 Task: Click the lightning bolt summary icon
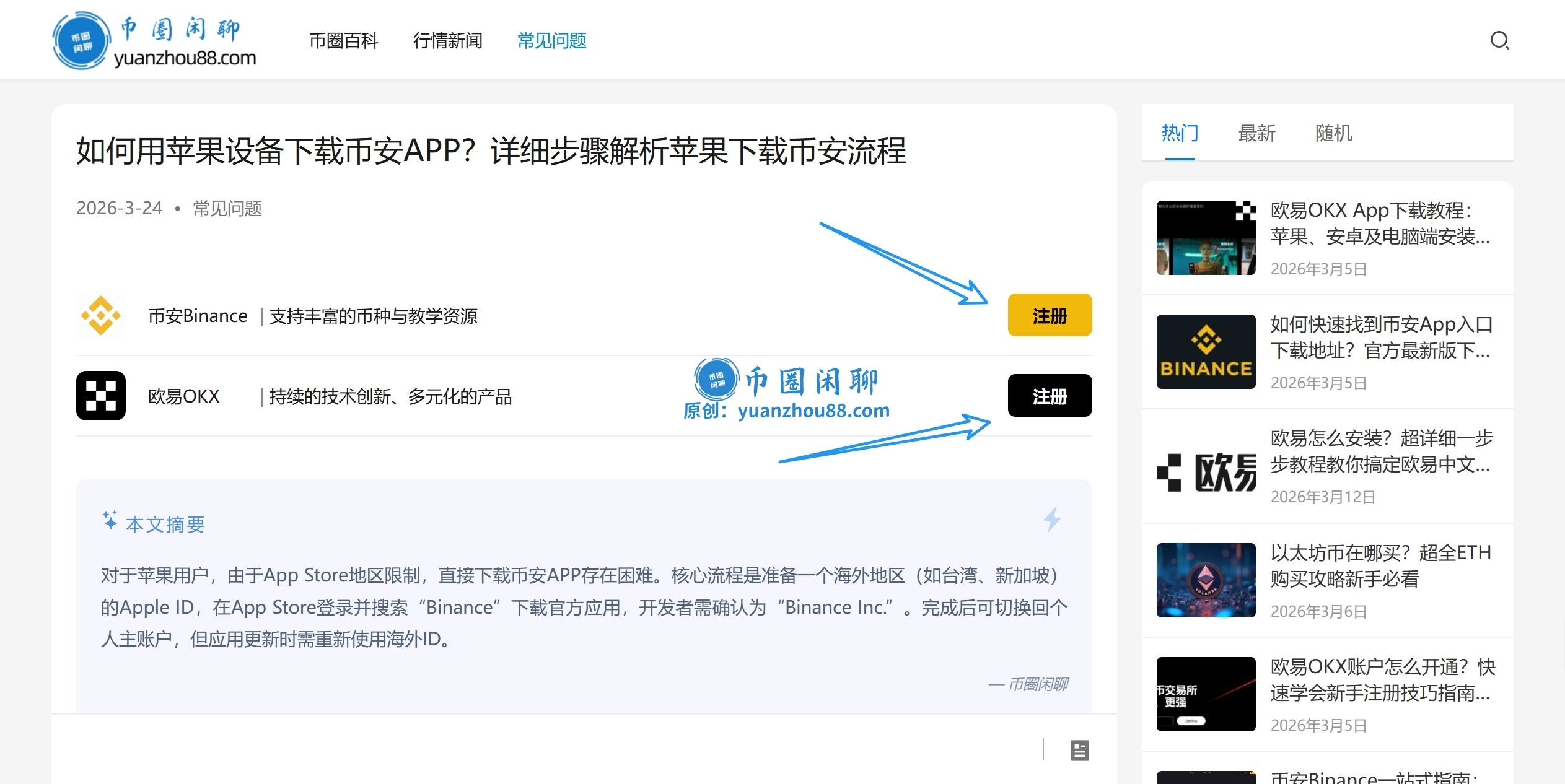pos(1052,520)
